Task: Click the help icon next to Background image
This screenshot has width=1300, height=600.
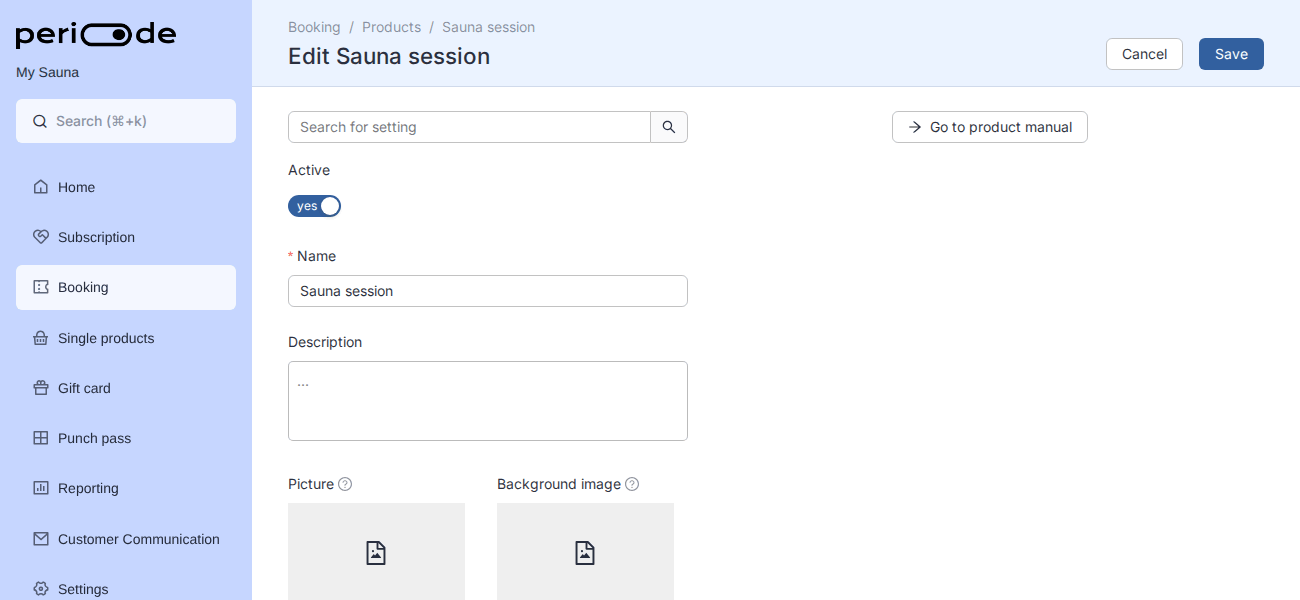Action: coord(632,484)
